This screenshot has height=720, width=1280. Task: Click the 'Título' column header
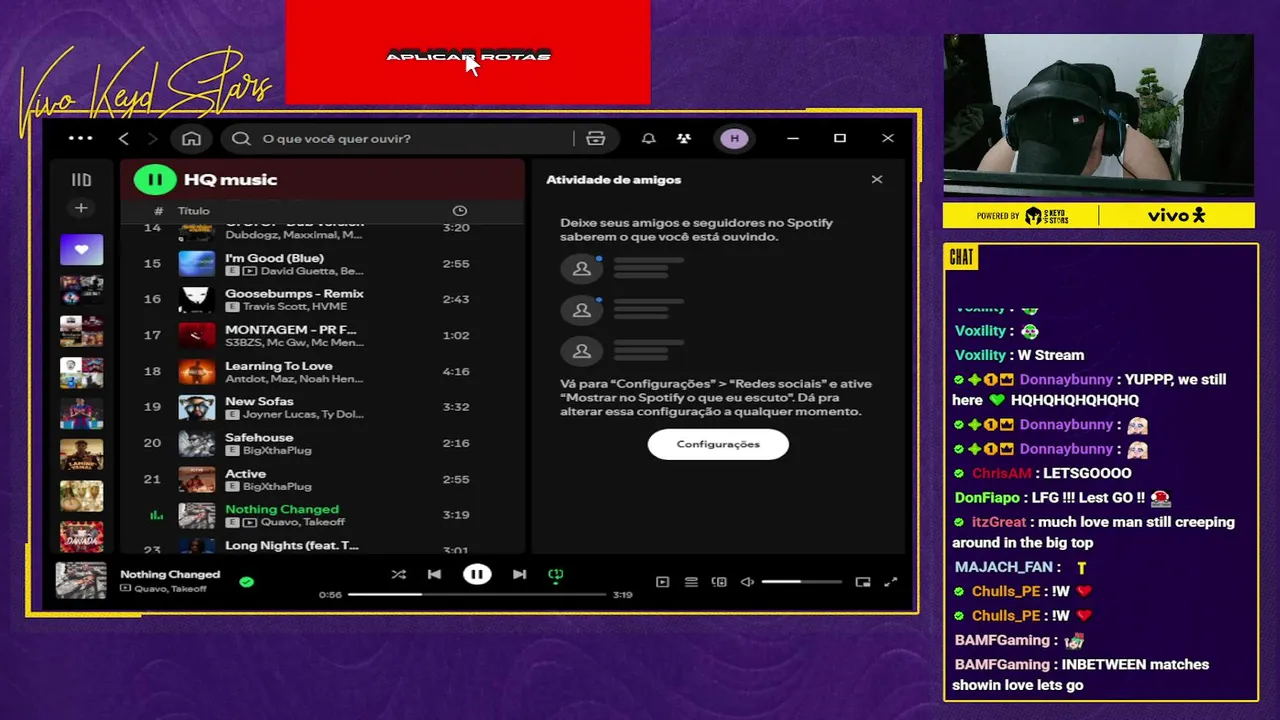pyautogui.click(x=194, y=211)
